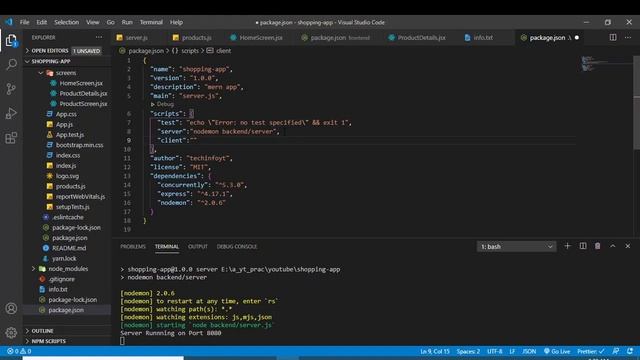Screen dimensions: 640x360
Task: Close the terminal panel
Action: tap(628, 246)
